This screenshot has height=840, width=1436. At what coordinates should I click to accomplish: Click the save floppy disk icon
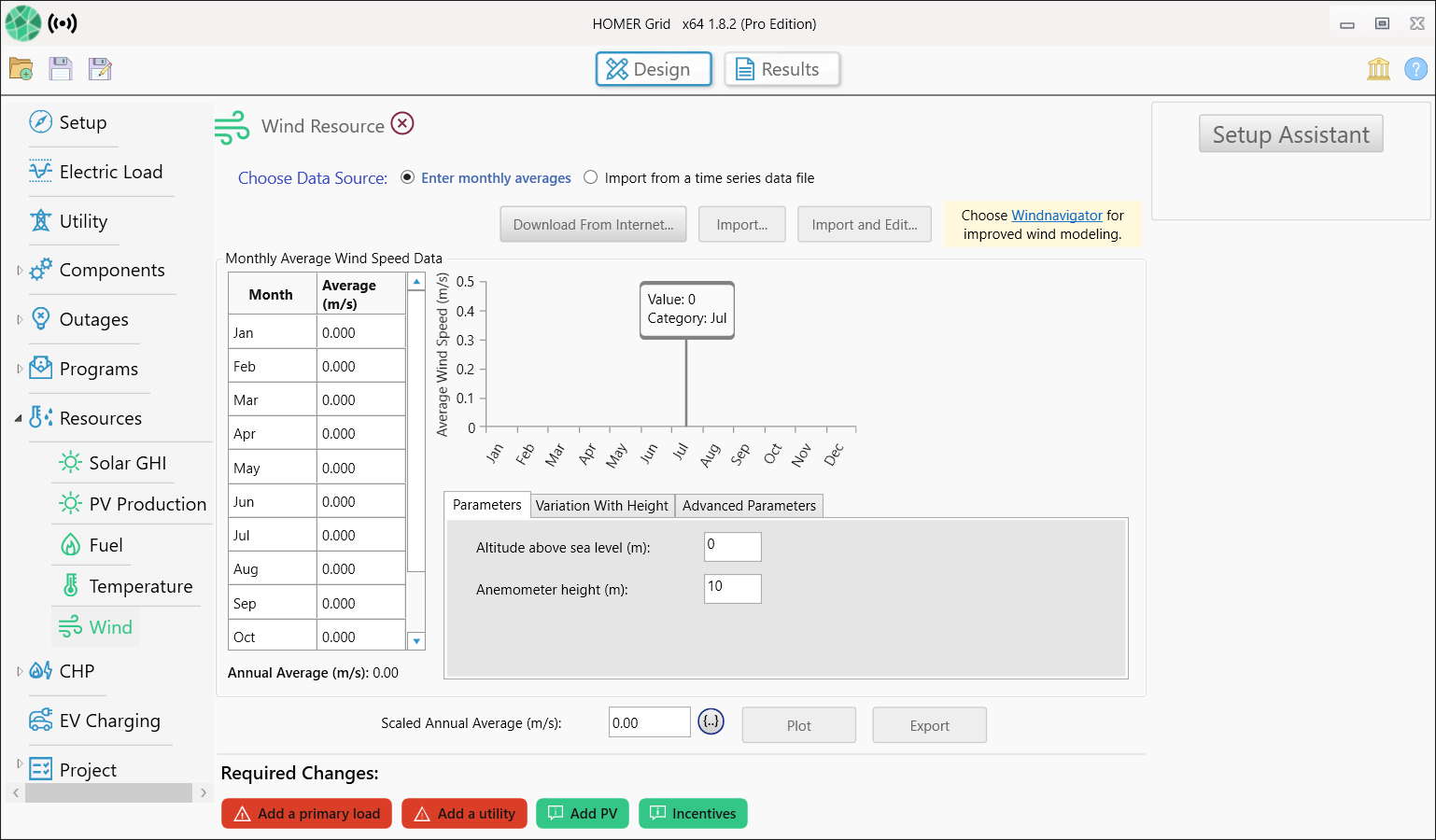click(x=61, y=69)
